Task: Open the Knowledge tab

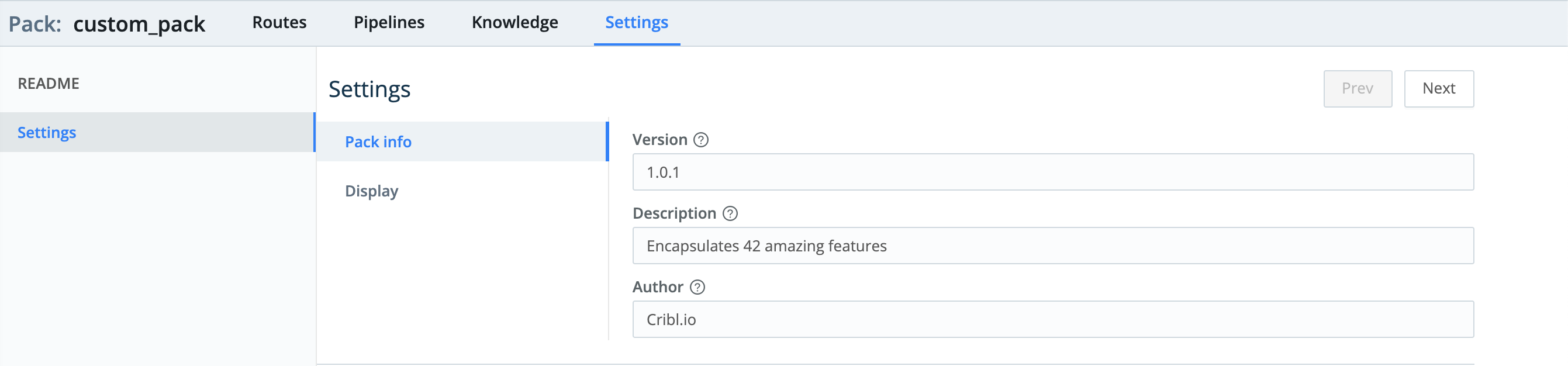Action: coord(514,22)
